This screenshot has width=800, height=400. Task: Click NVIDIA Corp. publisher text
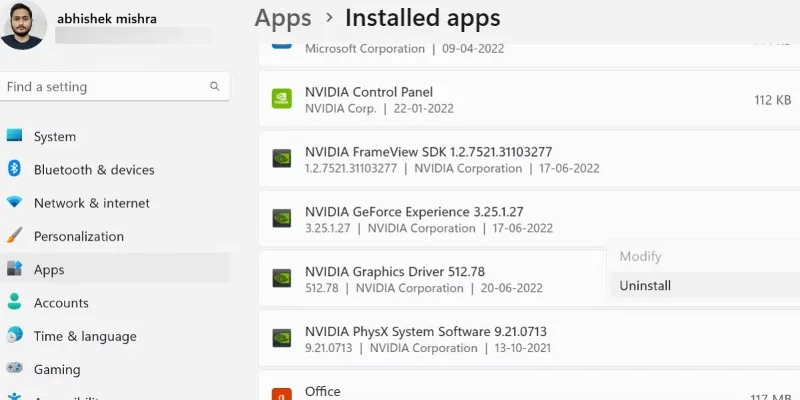[341, 109]
